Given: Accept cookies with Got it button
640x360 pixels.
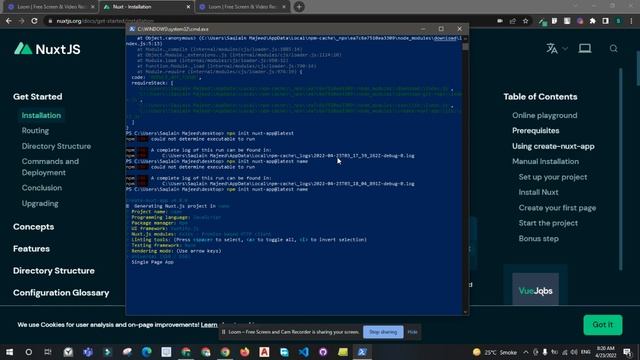Looking at the screenshot, I should pos(602,325).
